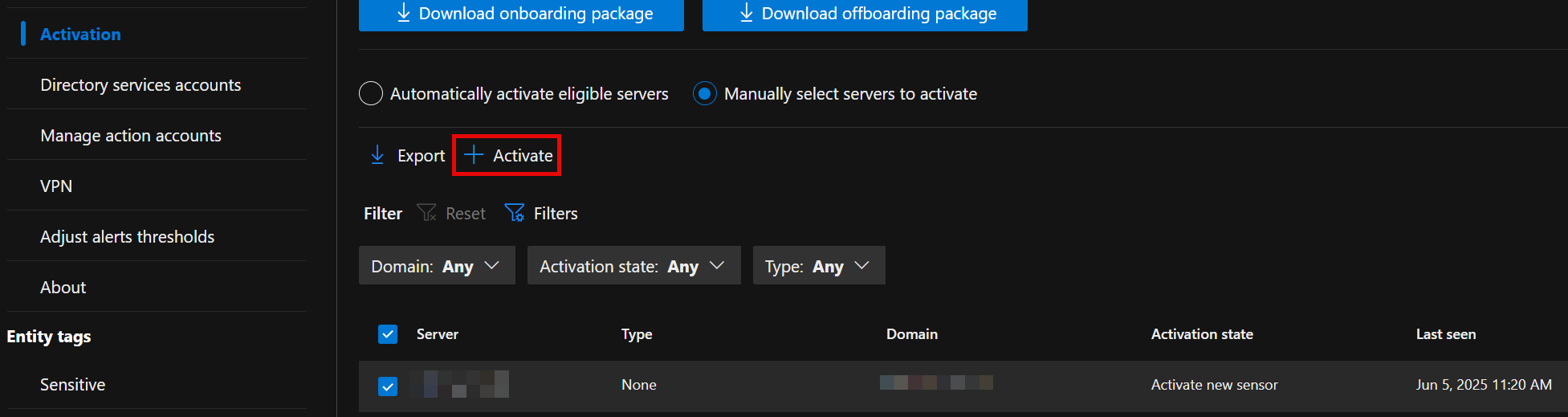
Task: Uncheck the first server row checkbox
Action: click(x=388, y=386)
